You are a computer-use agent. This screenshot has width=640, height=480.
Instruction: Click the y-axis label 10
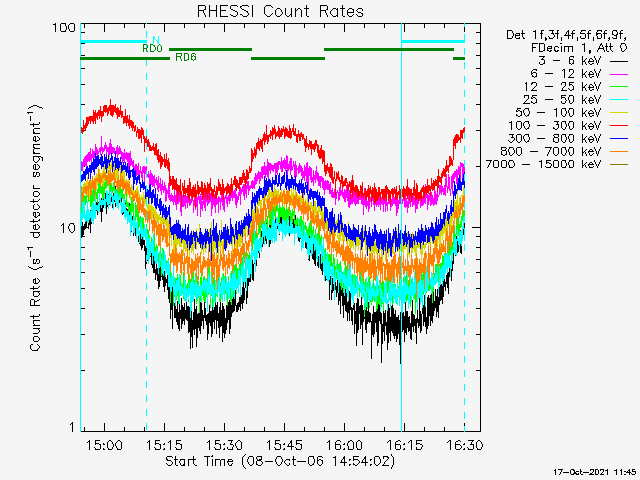(68, 228)
